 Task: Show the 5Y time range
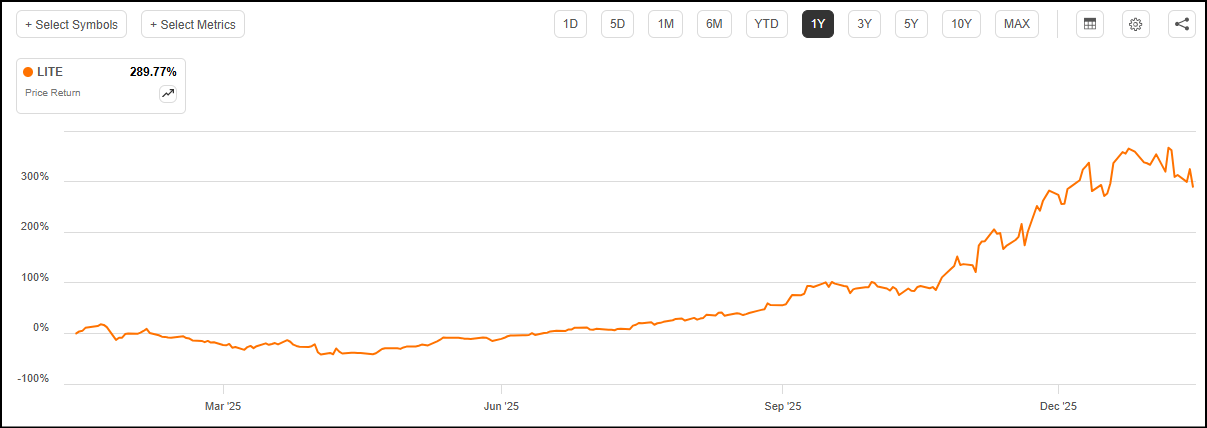click(912, 24)
